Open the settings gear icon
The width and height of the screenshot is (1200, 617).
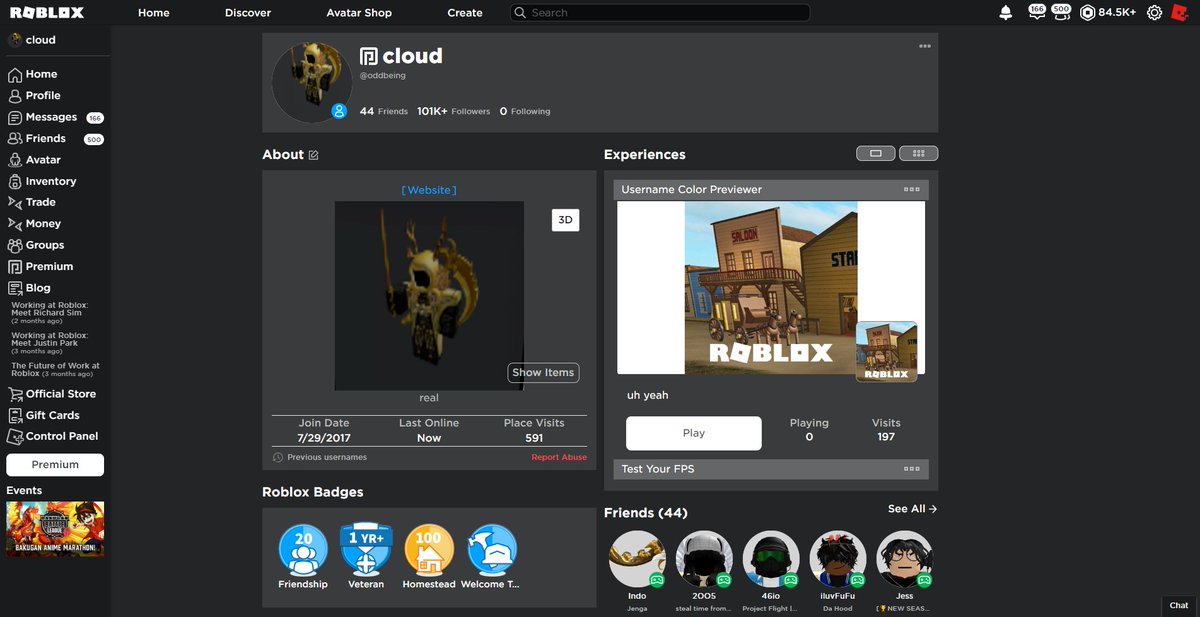(x=1155, y=13)
